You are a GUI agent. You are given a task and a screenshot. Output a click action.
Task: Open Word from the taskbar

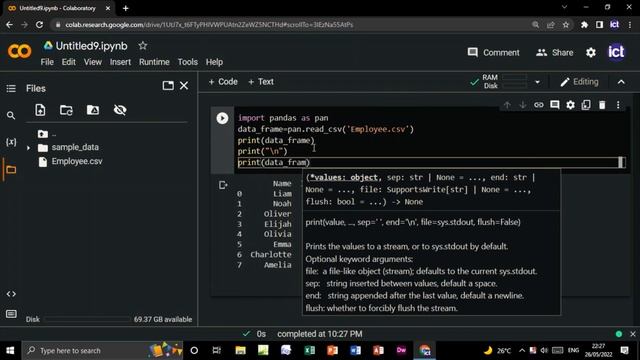tap(355, 351)
